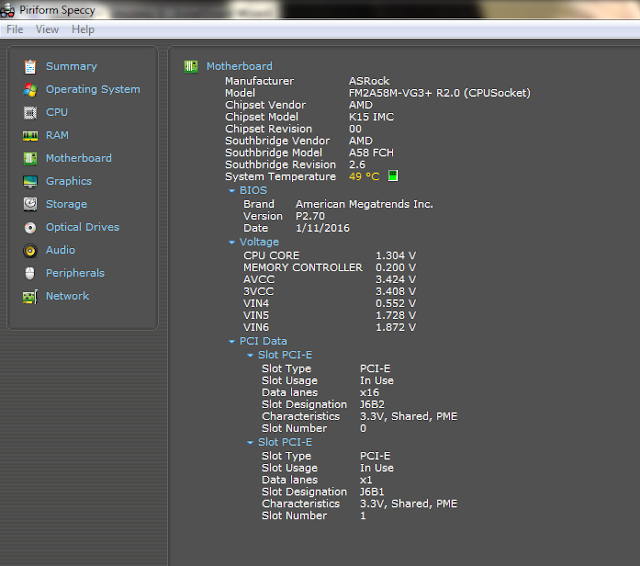Collapse the BIOS section arrow
This screenshot has height=566, width=640.
tap(232, 191)
